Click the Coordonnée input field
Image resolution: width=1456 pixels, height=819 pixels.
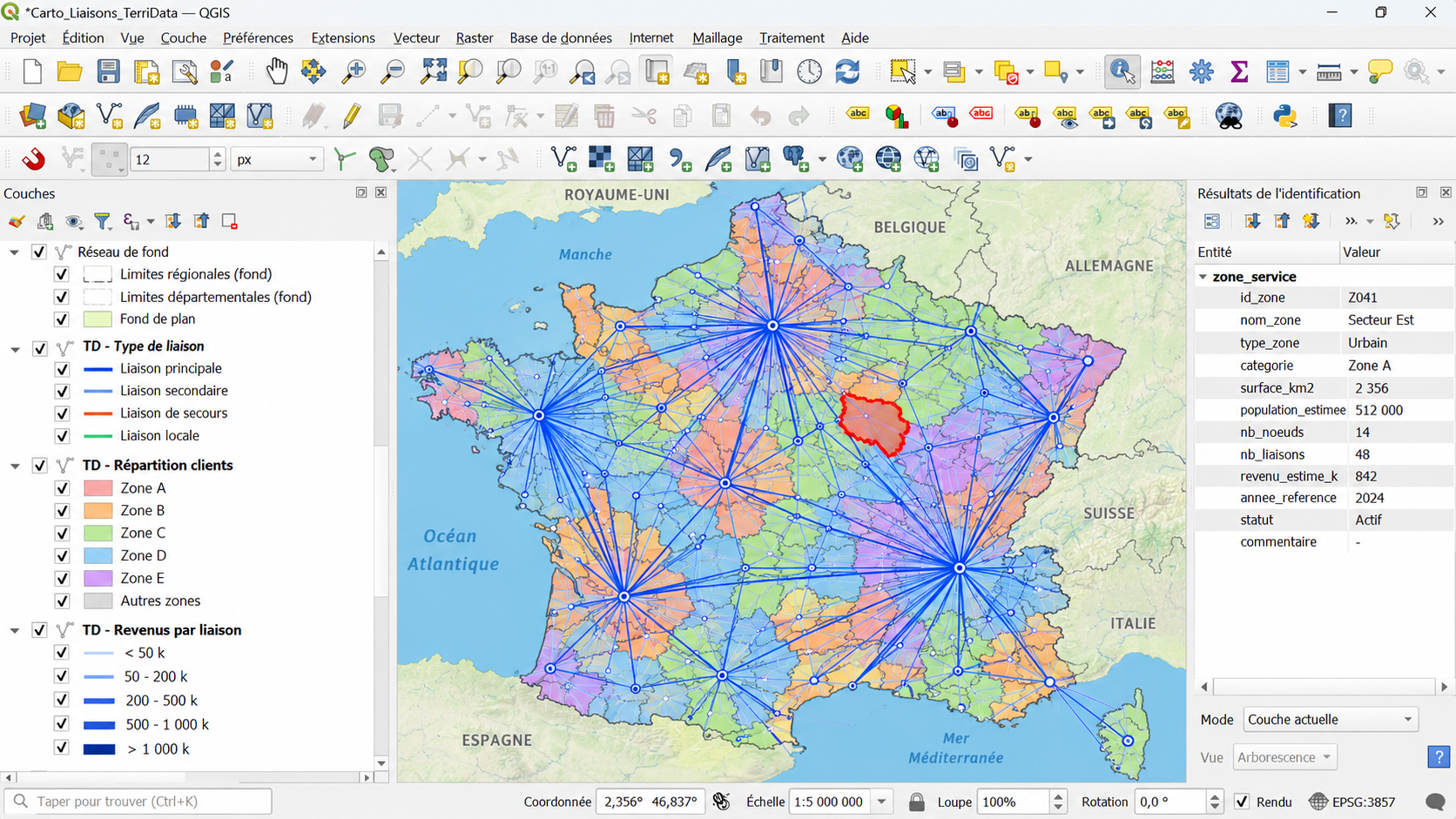(650, 802)
